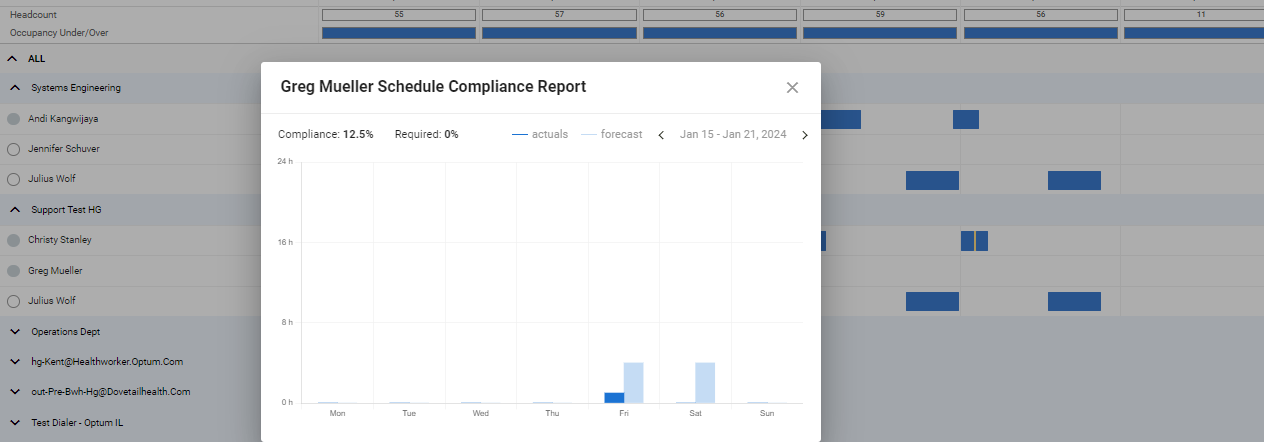Close the Schedule Compliance Report dialog
Viewport: 1264px width, 442px height.
tap(792, 88)
